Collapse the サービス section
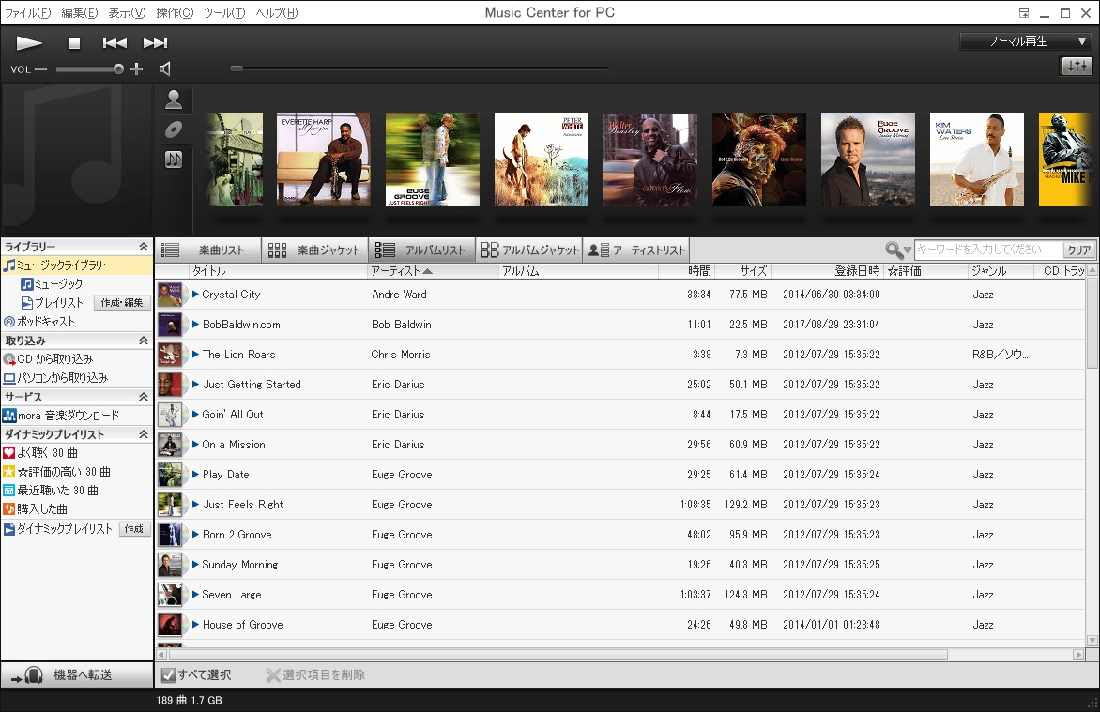Viewport: 1100px width, 712px height. point(143,396)
